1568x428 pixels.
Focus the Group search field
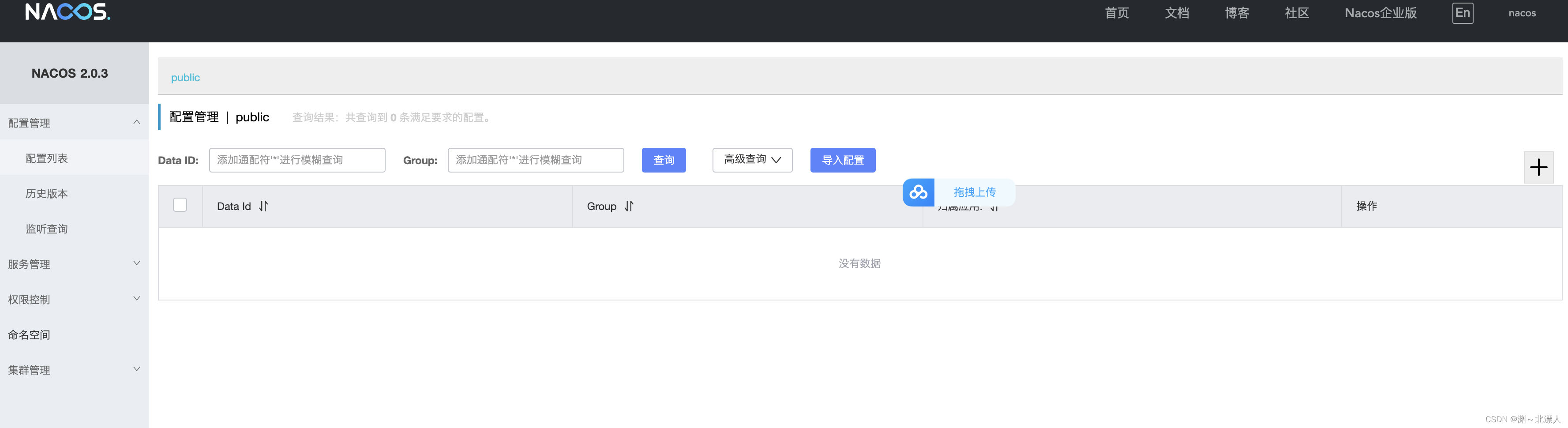(x=536, y=160)
